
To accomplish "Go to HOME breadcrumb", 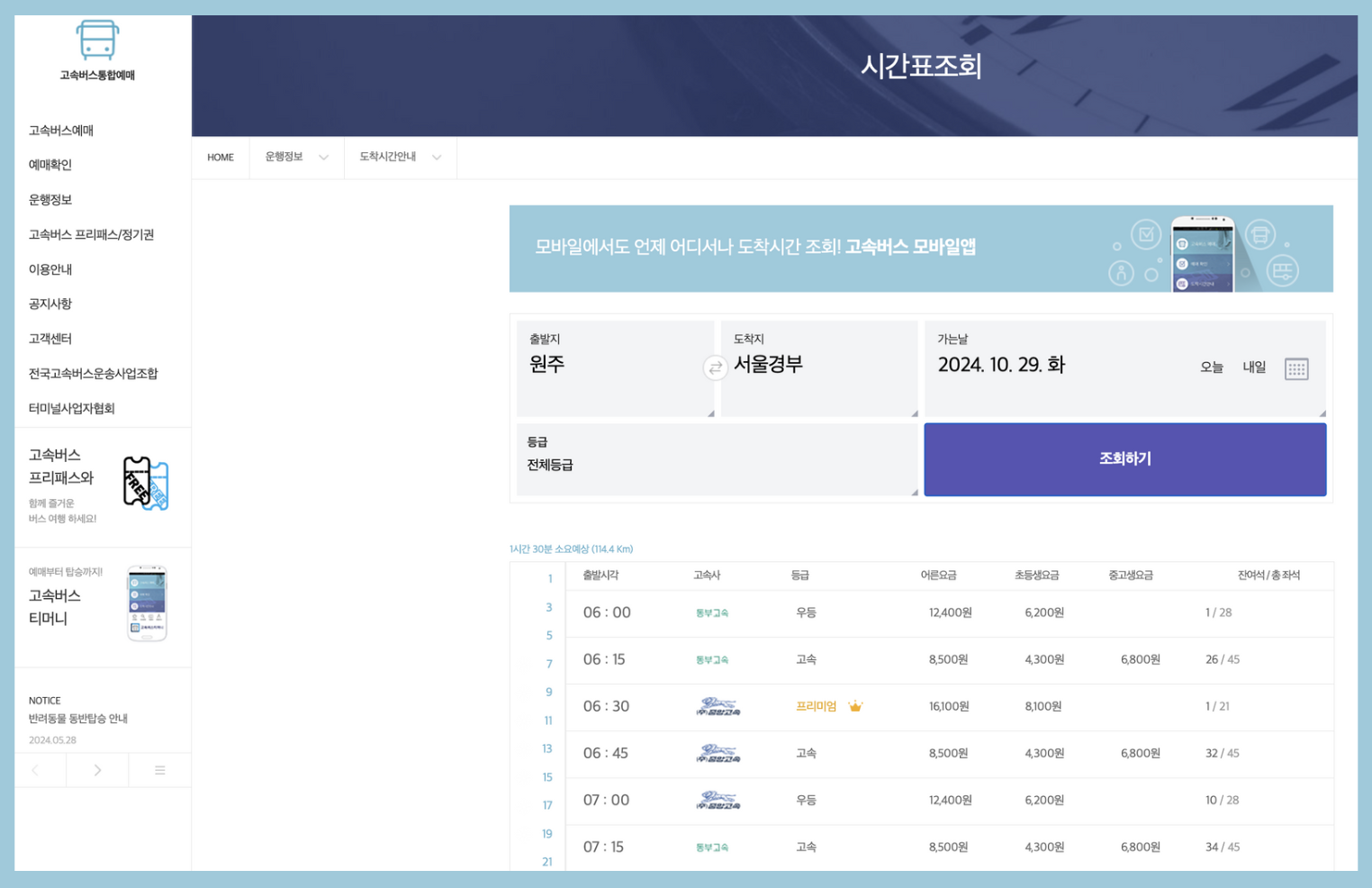I will [x=221, y=158].
